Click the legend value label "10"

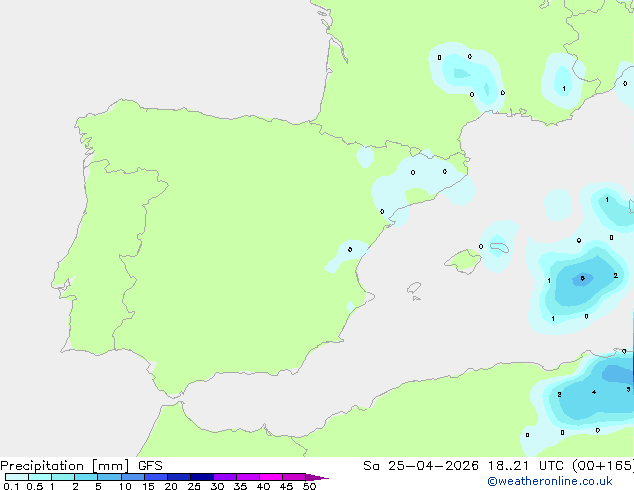coord(125,486)
